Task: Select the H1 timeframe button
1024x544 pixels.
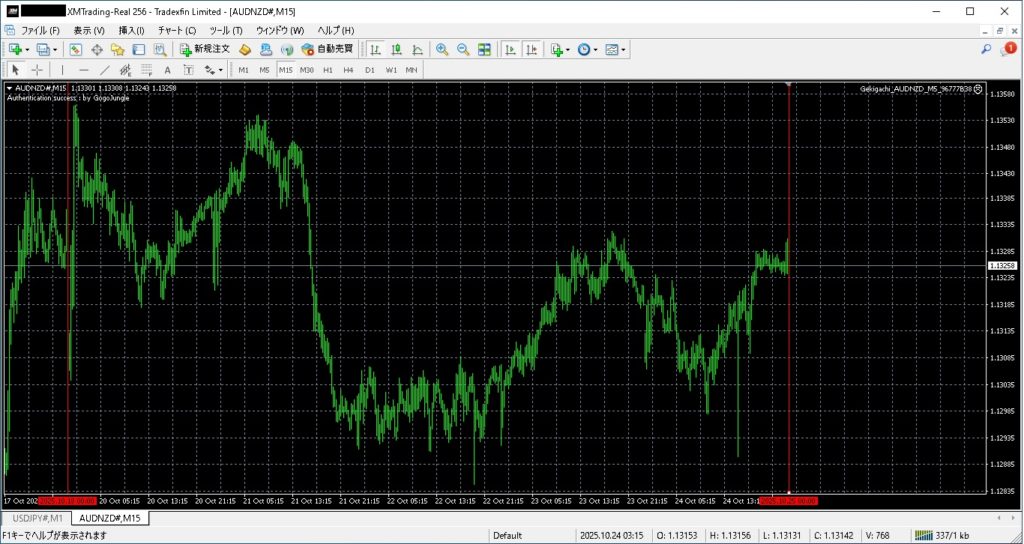Action: coord(328,70)
